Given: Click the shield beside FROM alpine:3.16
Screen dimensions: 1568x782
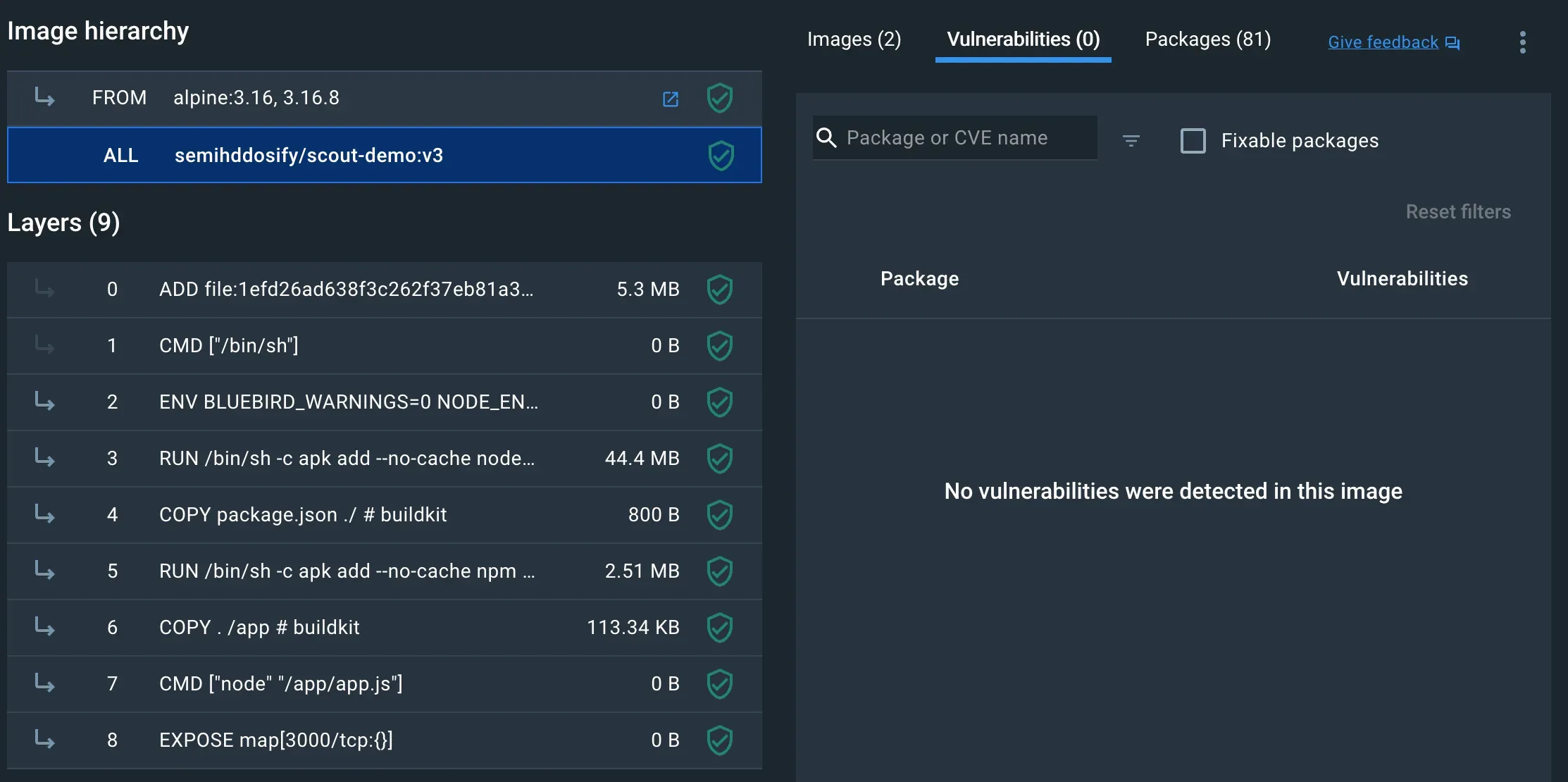Looking at the screenshot, I should [720, 98].
